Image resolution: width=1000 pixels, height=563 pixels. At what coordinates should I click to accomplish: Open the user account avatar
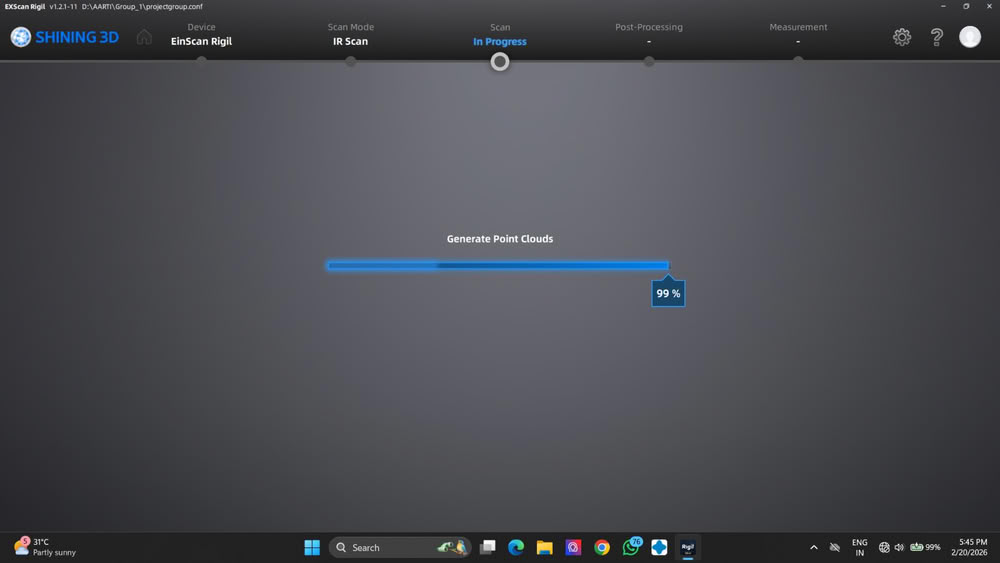pos(969,37)
